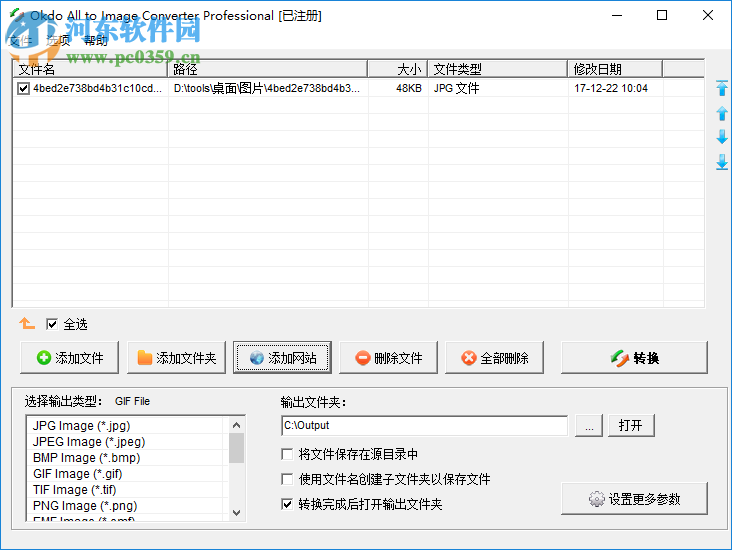Click the 打开 output folder button
The image size is (732, 550).
(x=631, y=425)
